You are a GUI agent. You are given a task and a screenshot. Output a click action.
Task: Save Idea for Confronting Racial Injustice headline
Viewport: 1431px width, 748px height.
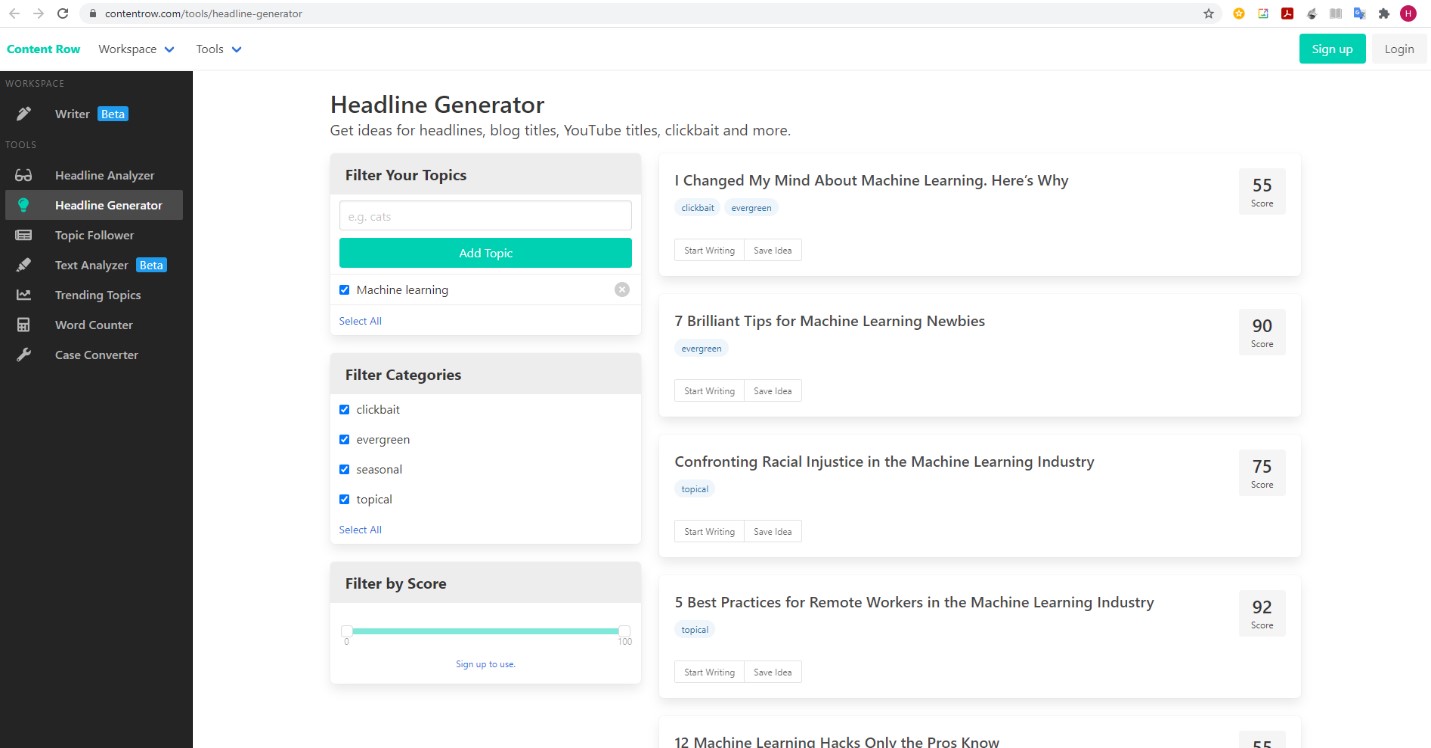pyautogui.click(x=773, y=532)
